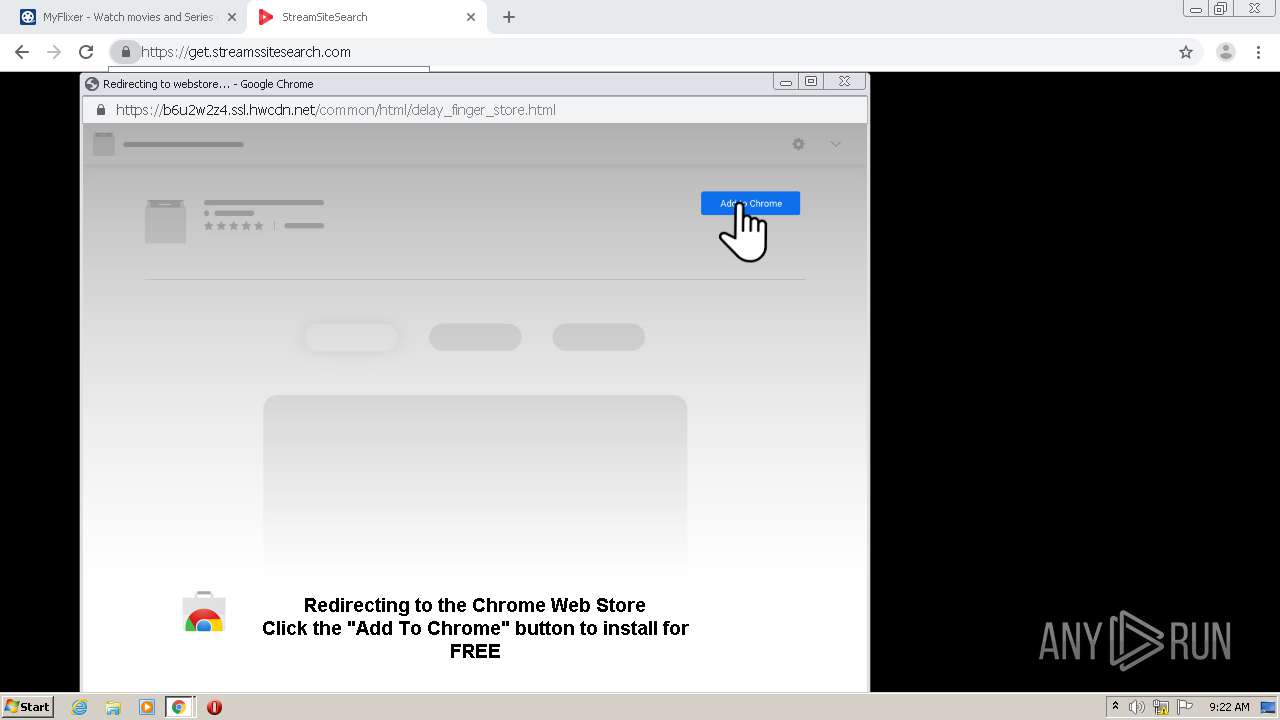Minimize the Redirecting to webstore popup
This screenshot has height=720, width=1280.
786,82
